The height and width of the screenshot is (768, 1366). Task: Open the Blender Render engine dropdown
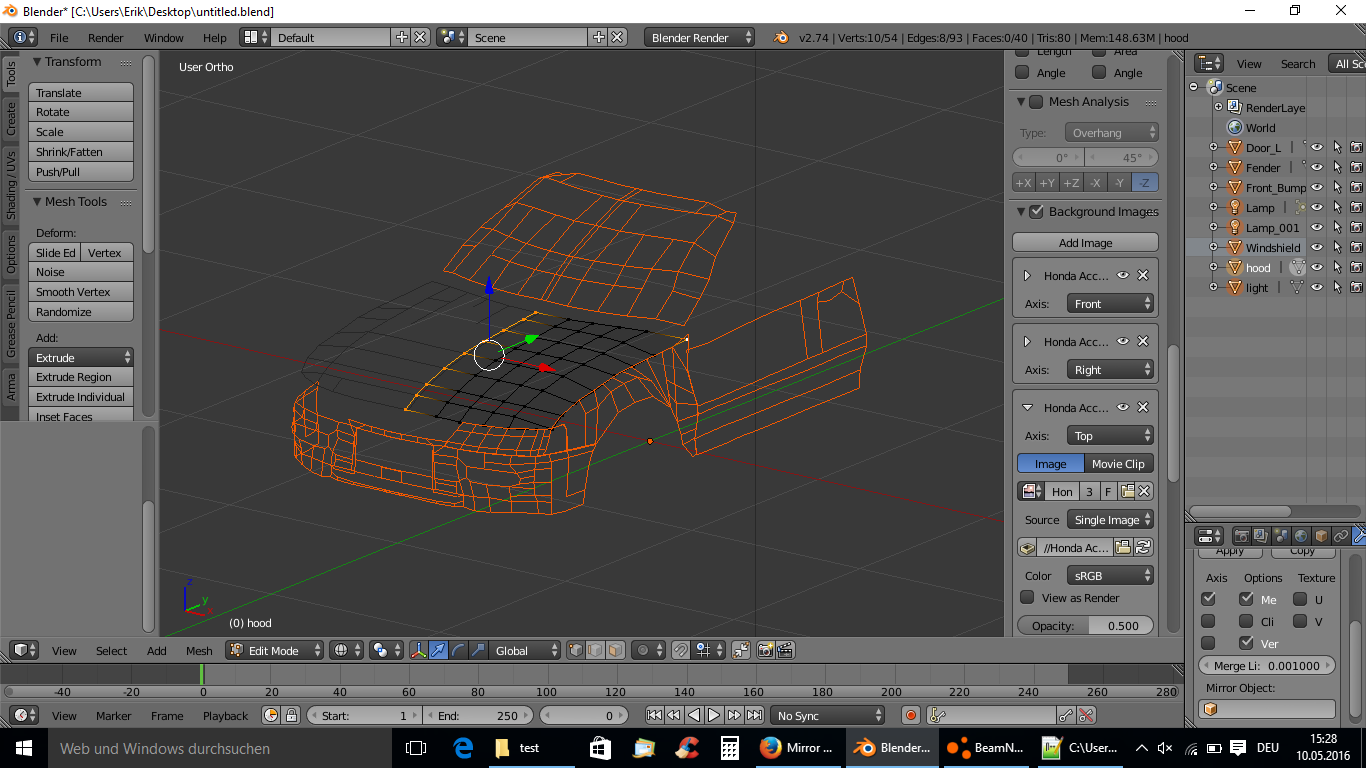(700, 37)
